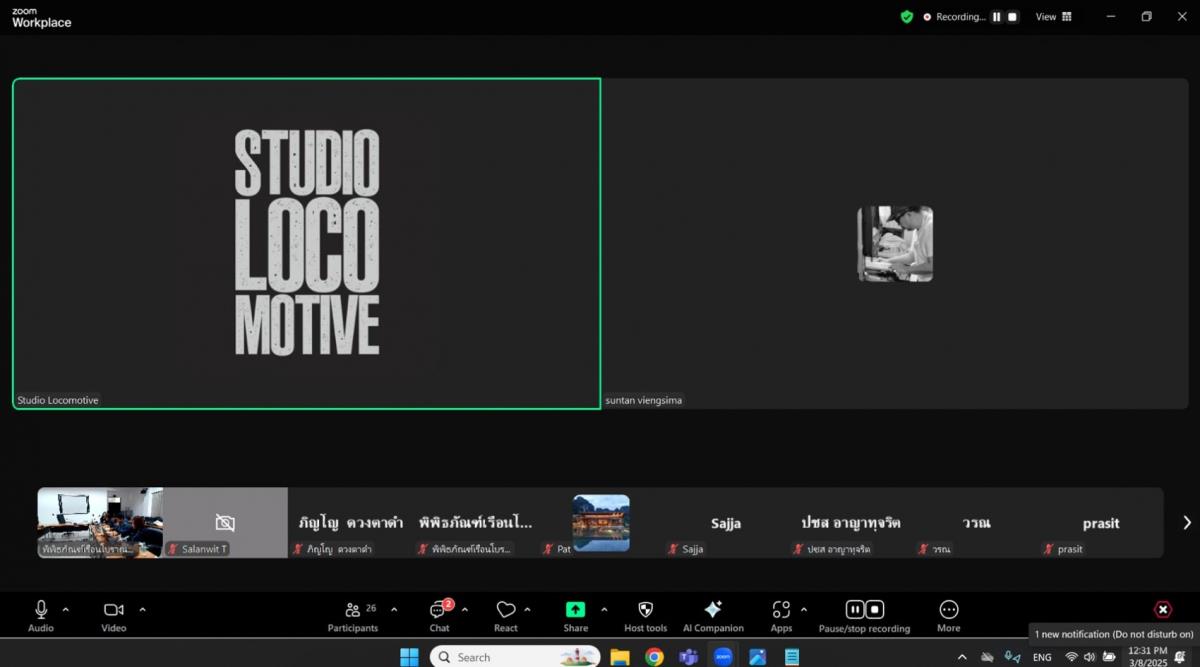Open the video options arrow
The width and height of the screenshot is (1200, 667).
142,609
